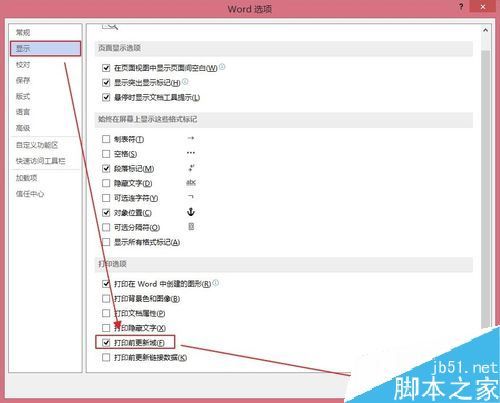This screenshot has height=403, width=500.
Task: Enable the 可选连字符 checkbox
Action: tap(106, 198)
